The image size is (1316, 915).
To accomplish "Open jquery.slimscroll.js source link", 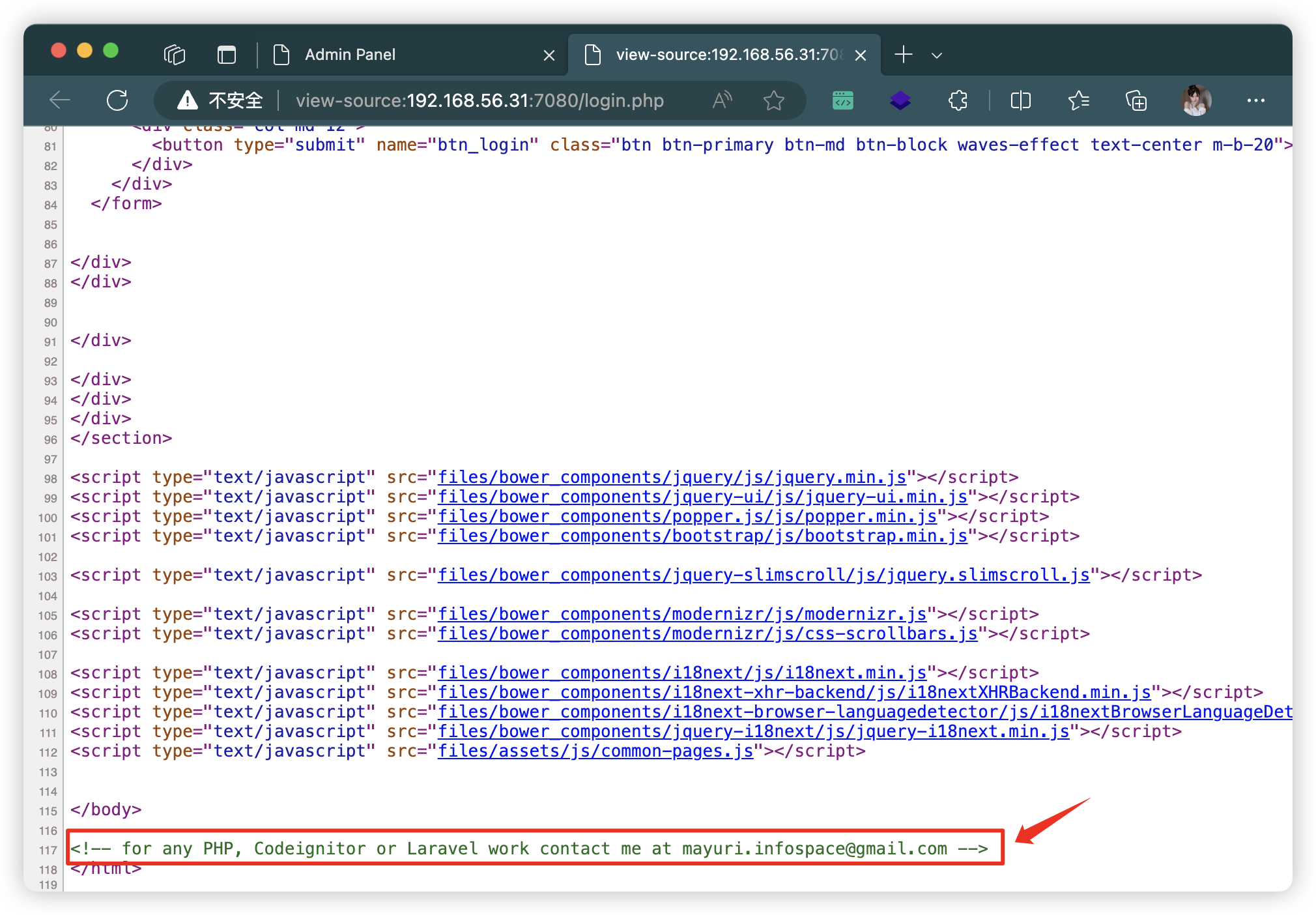I will point(764,575).
